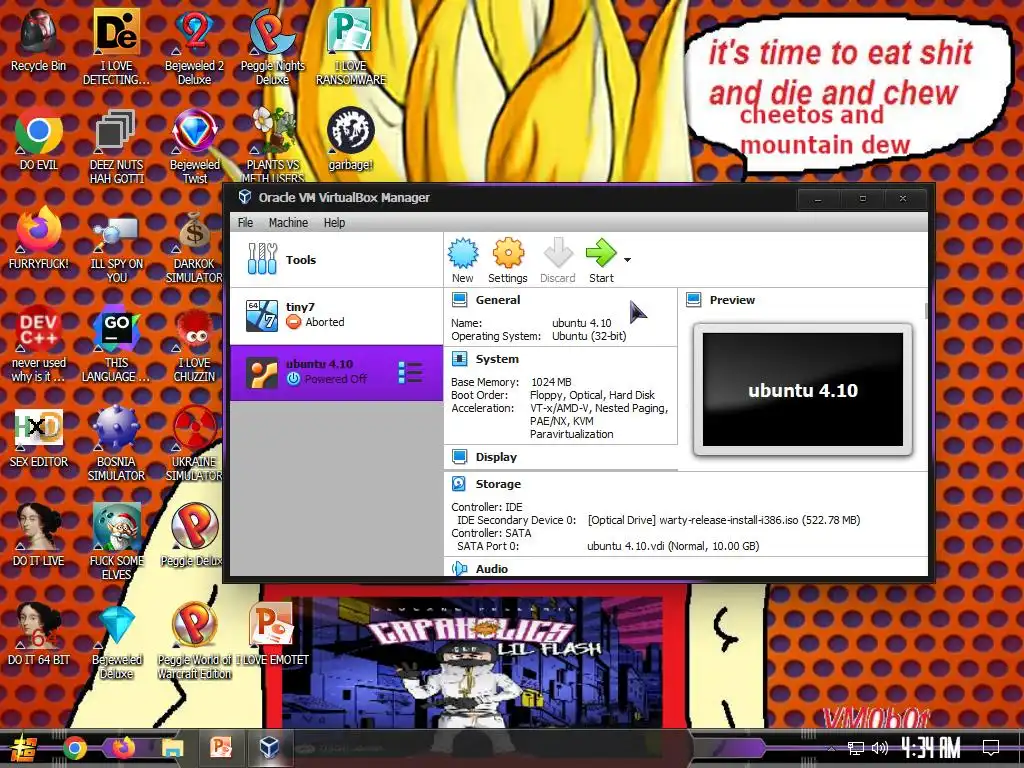1024x768 pixels.
Task: Select the I LOVE RANSOMWARE desktop icon
Action: (x=351, y=47)
